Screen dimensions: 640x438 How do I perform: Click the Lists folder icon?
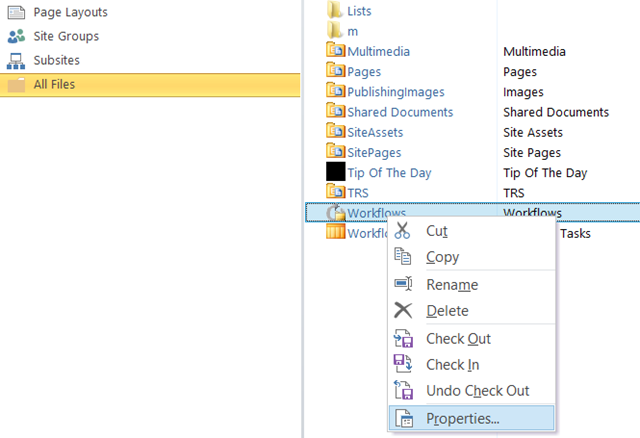pyautogui.click(x=335, y=10)
